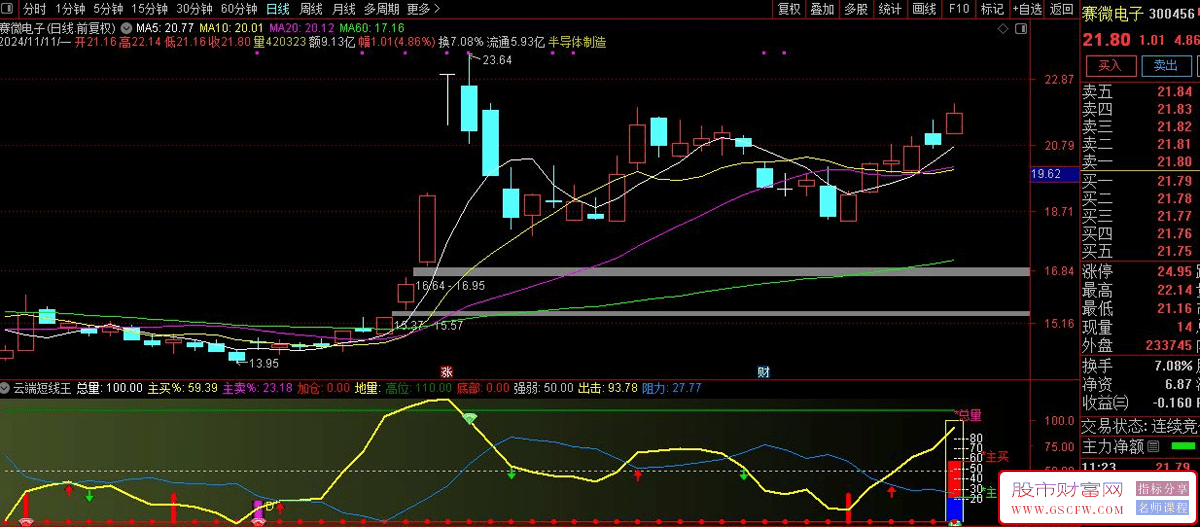This screenshot has height=527, width=1200.
Task: Click the 财 marker below the candles
Action: coord(763,371)
